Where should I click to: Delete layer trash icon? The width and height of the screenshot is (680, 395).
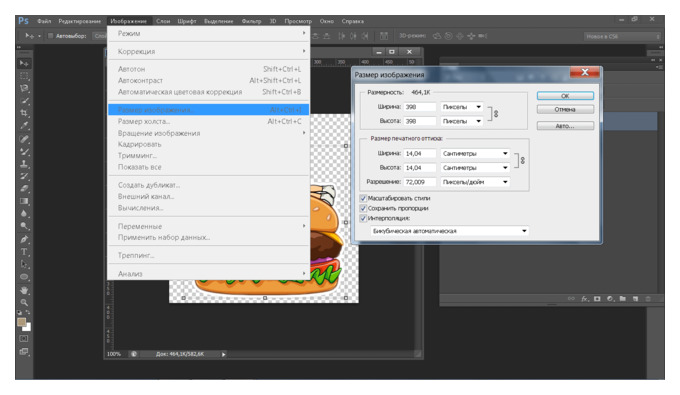click(648, 299)
